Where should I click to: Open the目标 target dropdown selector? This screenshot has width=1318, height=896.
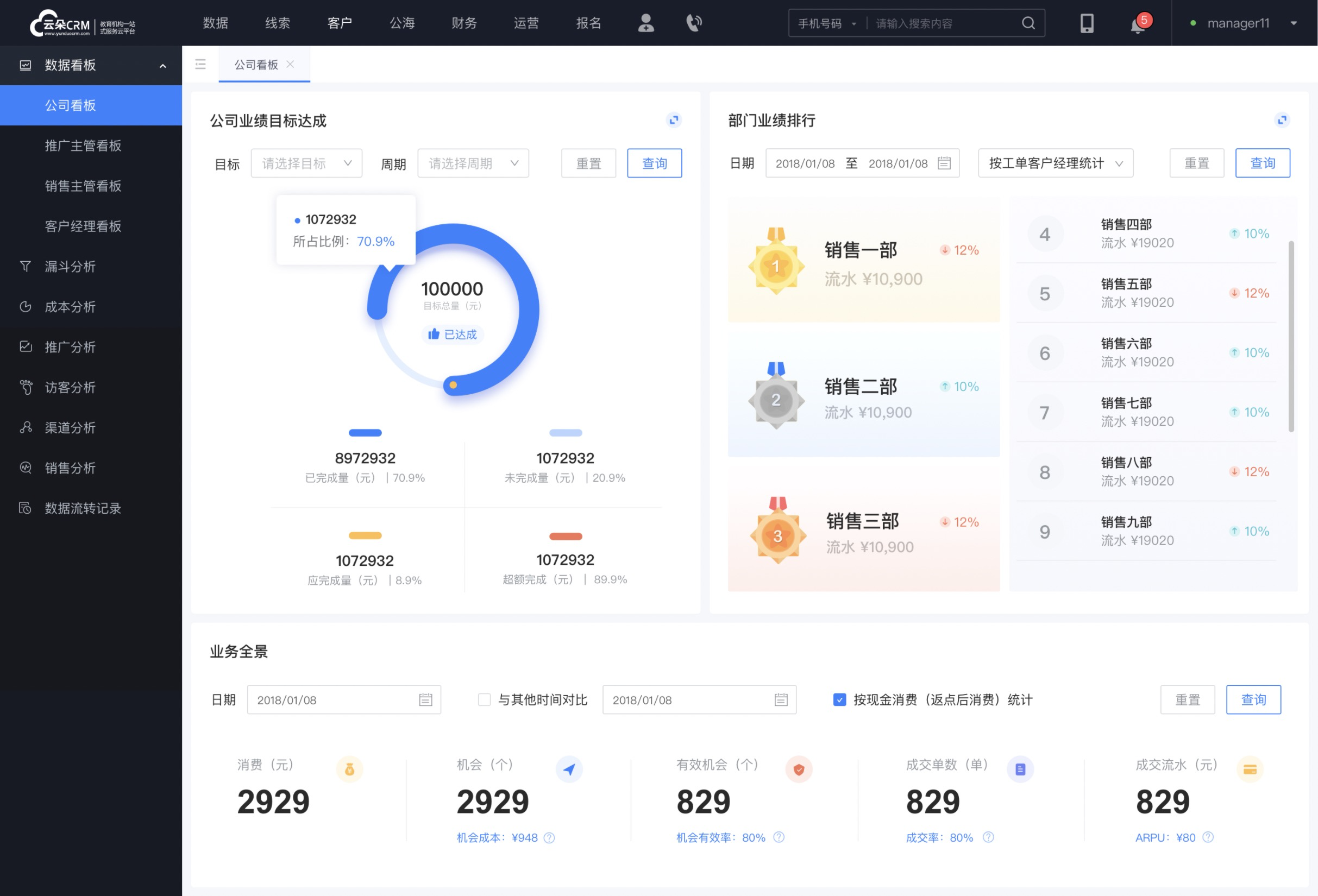[306, 163]
